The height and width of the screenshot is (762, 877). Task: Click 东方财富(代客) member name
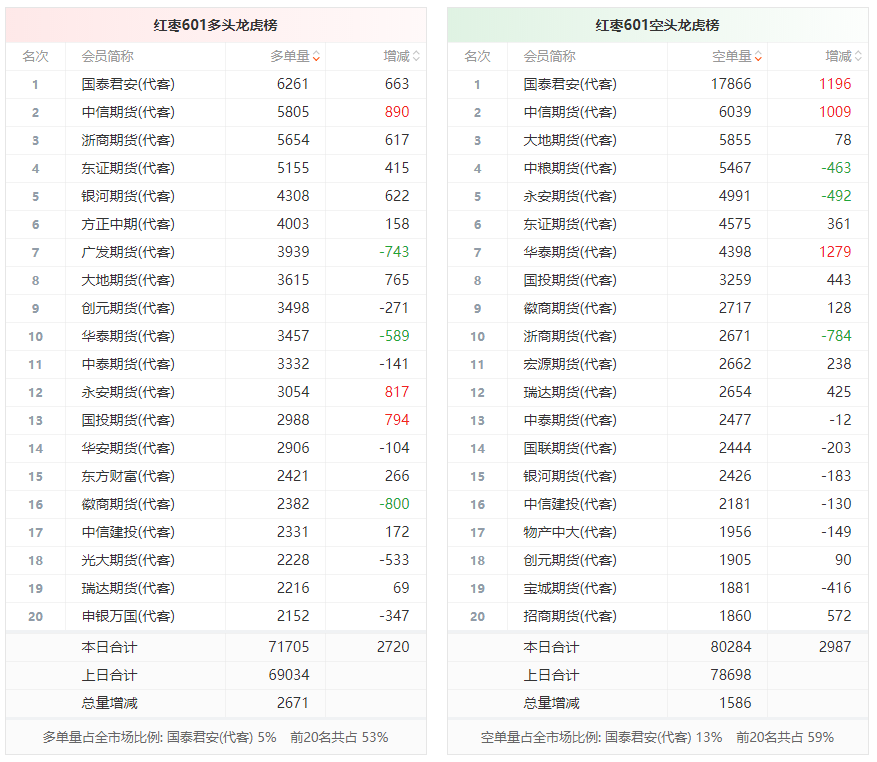tap(128, 476)
